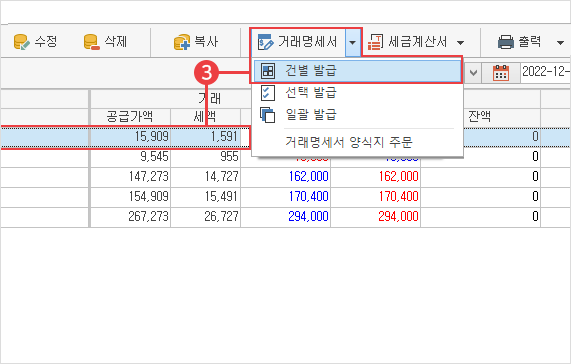The image size is (571, 364).
Task: Expand the 출력 dropdown arrow
Action: (x=560, y=43)
